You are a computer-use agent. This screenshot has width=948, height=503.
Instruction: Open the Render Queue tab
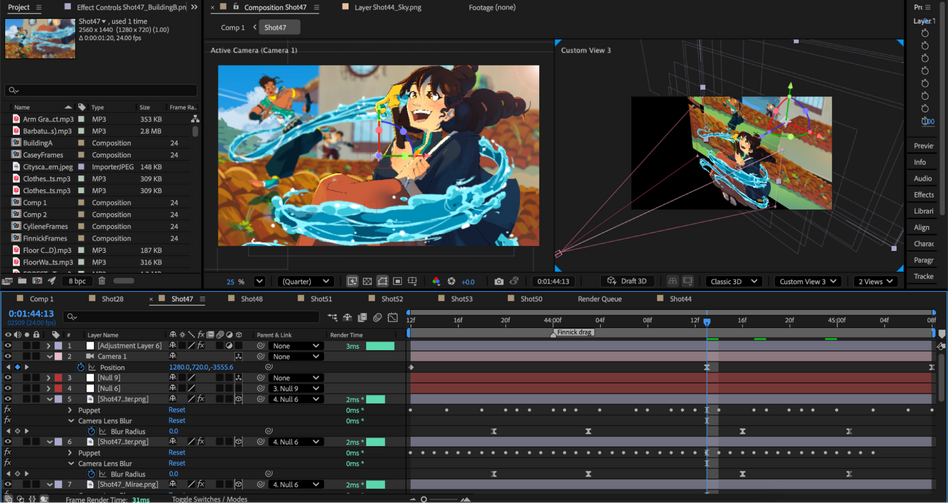click(599, 299)
